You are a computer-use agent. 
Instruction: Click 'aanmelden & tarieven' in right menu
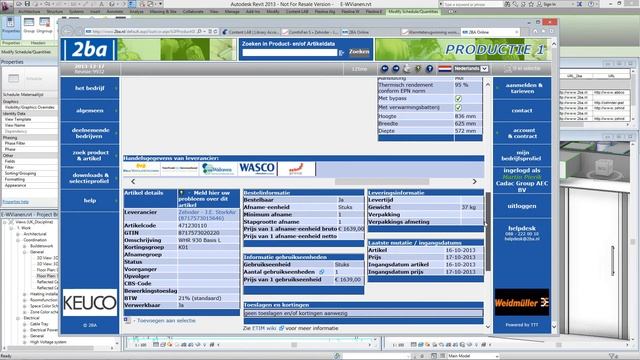click(x=522, y=88)
